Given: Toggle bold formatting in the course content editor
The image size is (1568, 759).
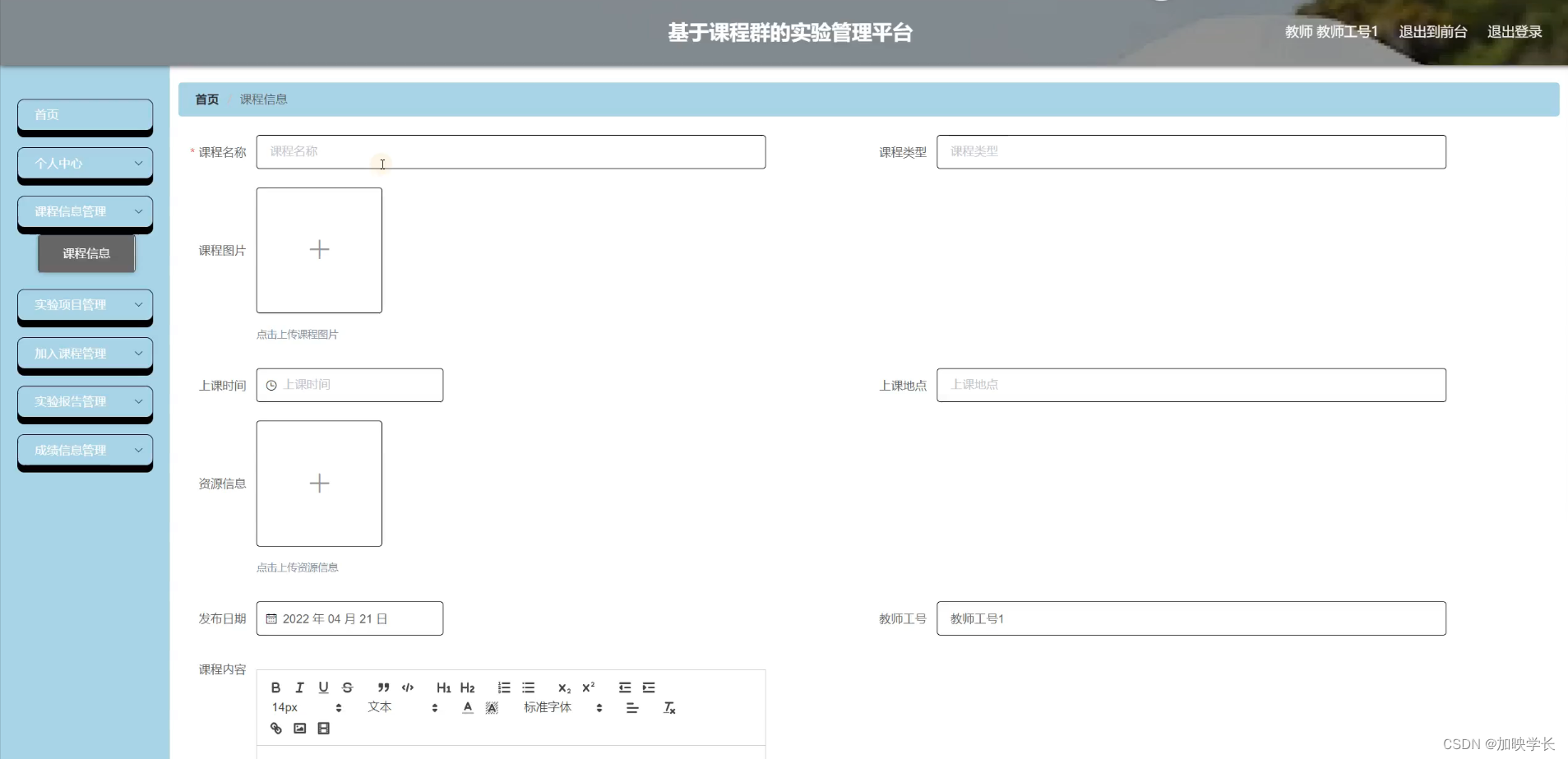Looking at the screenshot, I should point(275,687).
